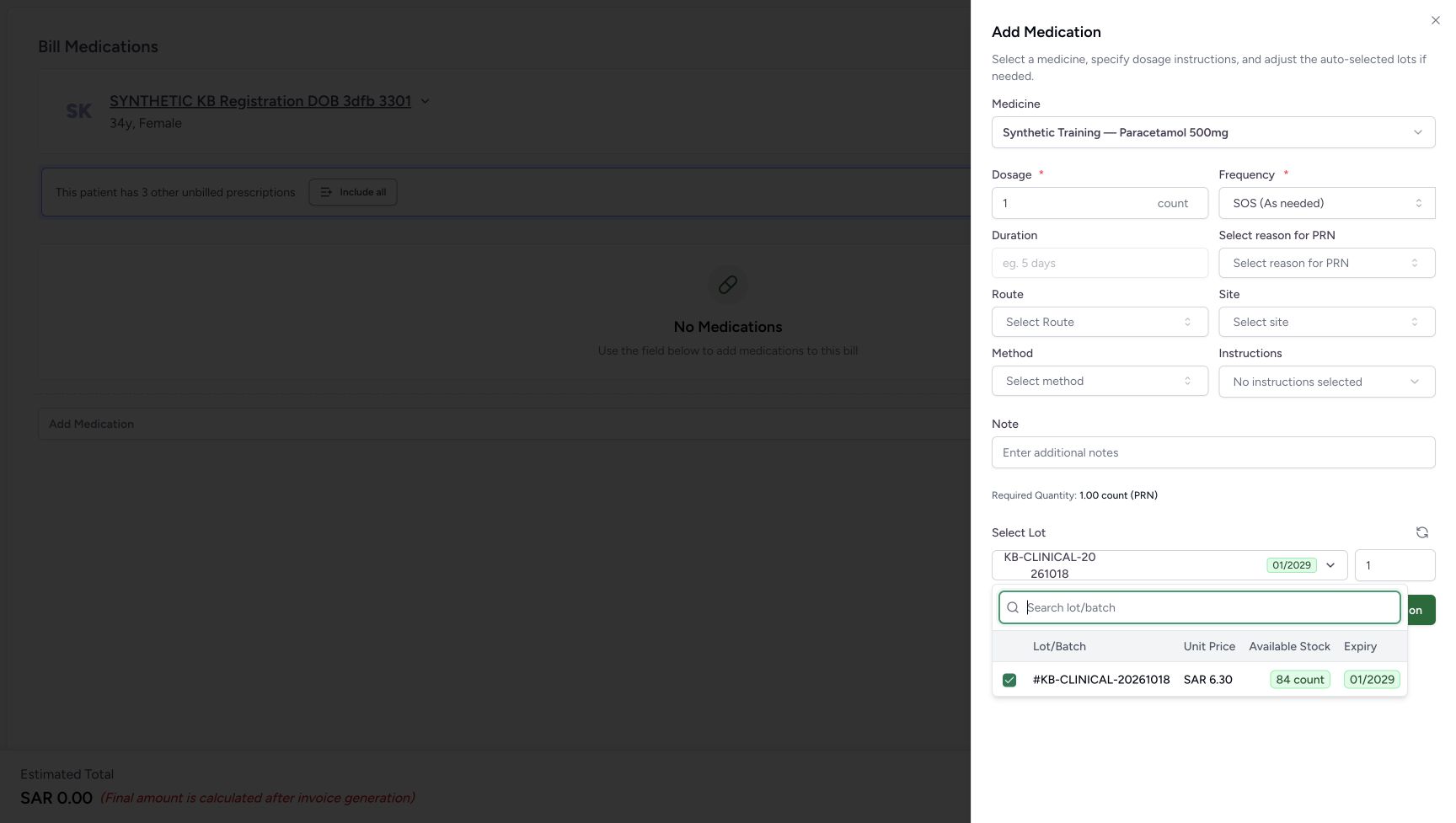The height and width of the screenshot is (823, 1456).
Task: Click the Required Quantity text
Action: [1074, 495]
